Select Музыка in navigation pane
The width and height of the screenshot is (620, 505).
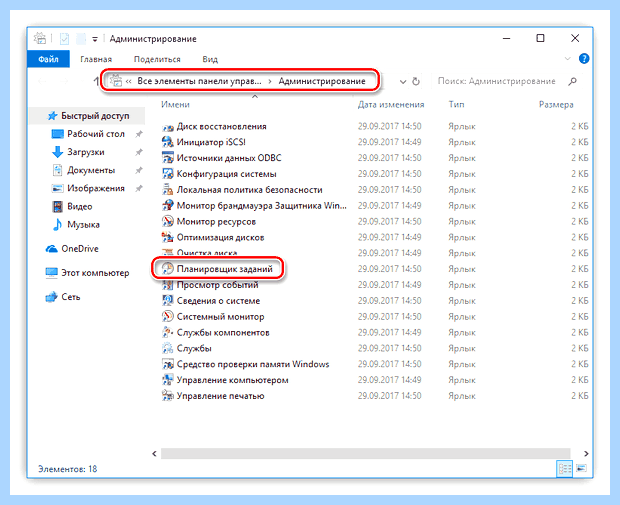pos(83,225)
